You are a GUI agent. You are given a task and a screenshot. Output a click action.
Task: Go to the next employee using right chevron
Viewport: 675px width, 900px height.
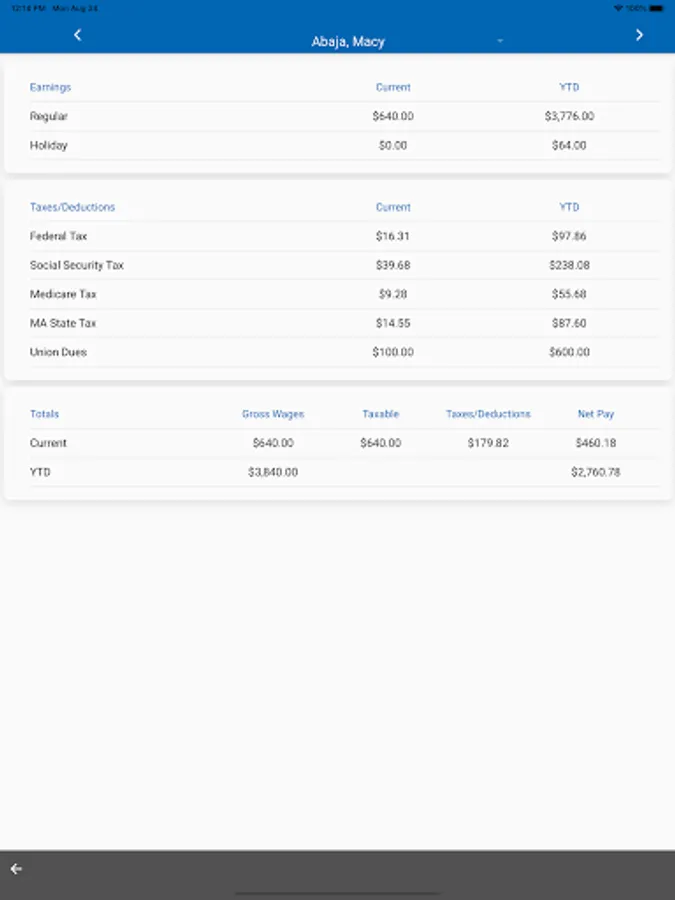pos(639,35)
